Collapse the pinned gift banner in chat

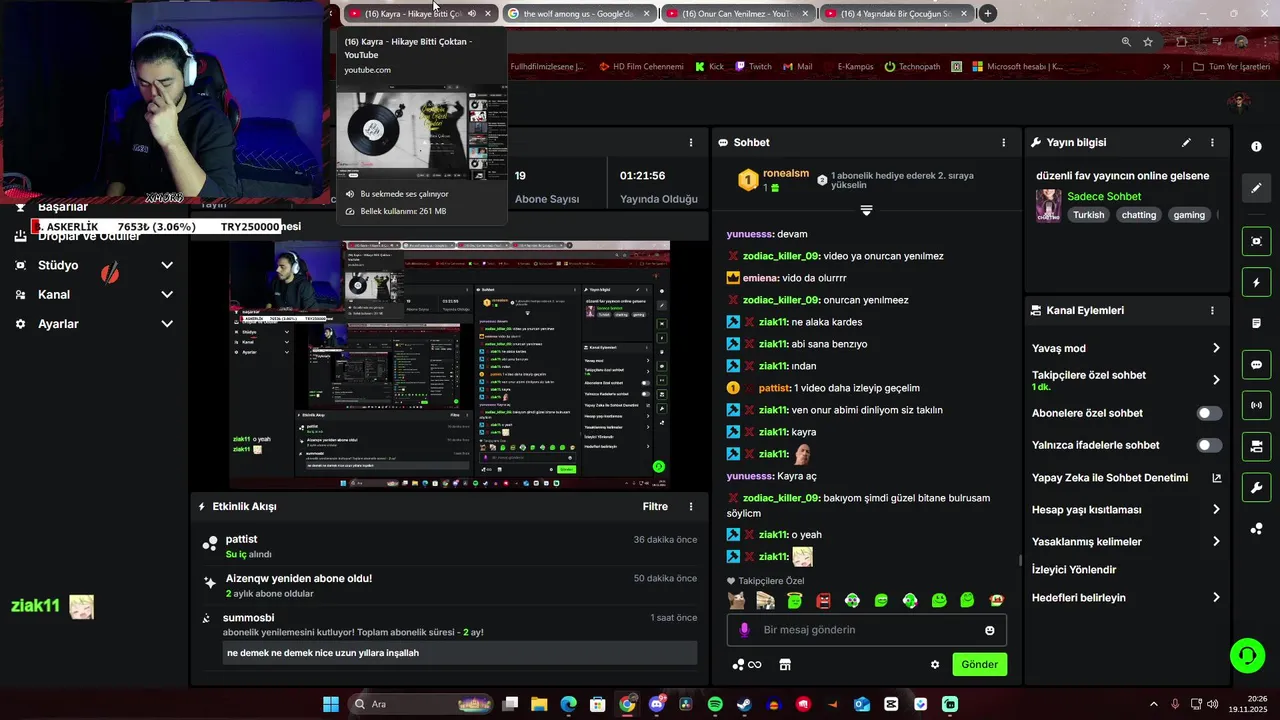[x=866, y=211]
